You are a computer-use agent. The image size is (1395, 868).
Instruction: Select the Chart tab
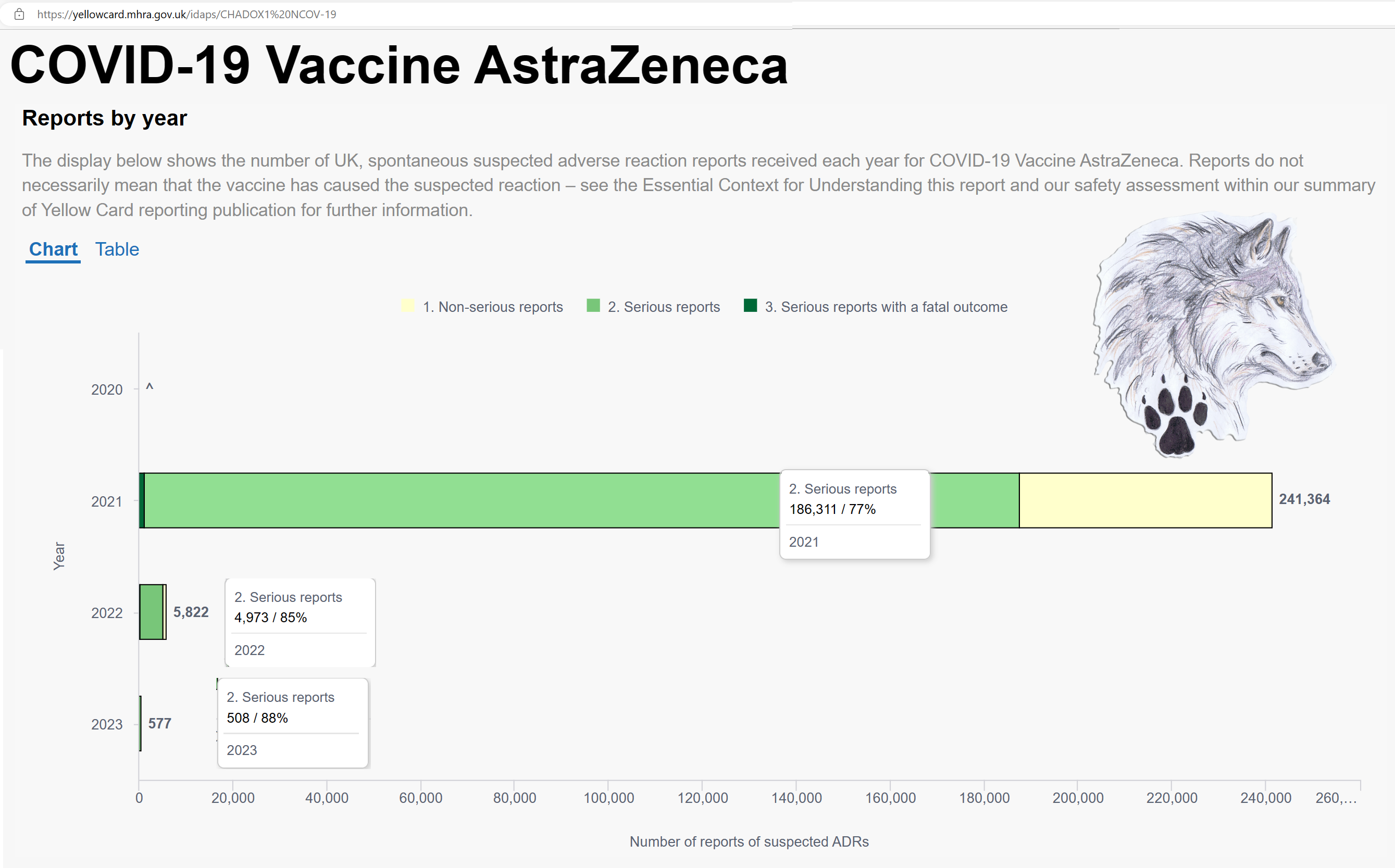(53, 249)
